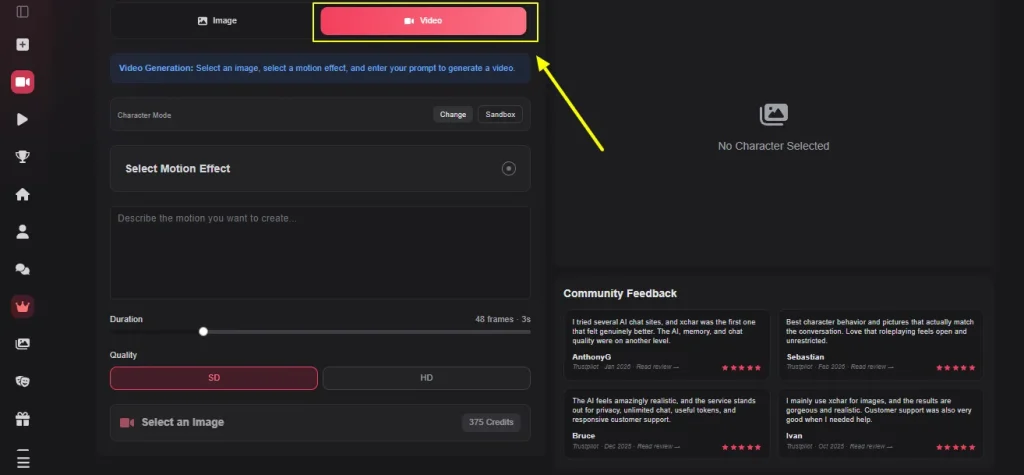
Task: Click the AnthonyG reviewer name
Action: pyautogui.click(x=592, y=357)
